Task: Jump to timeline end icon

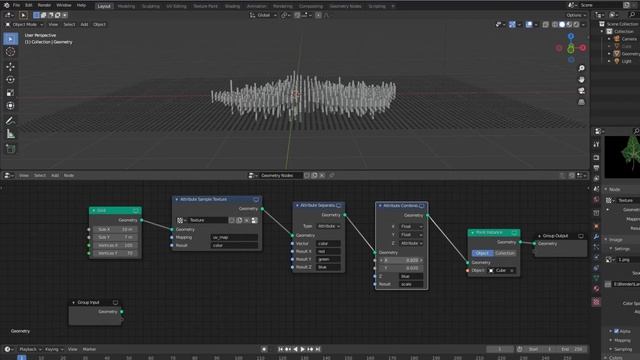Action: (318, 349)
